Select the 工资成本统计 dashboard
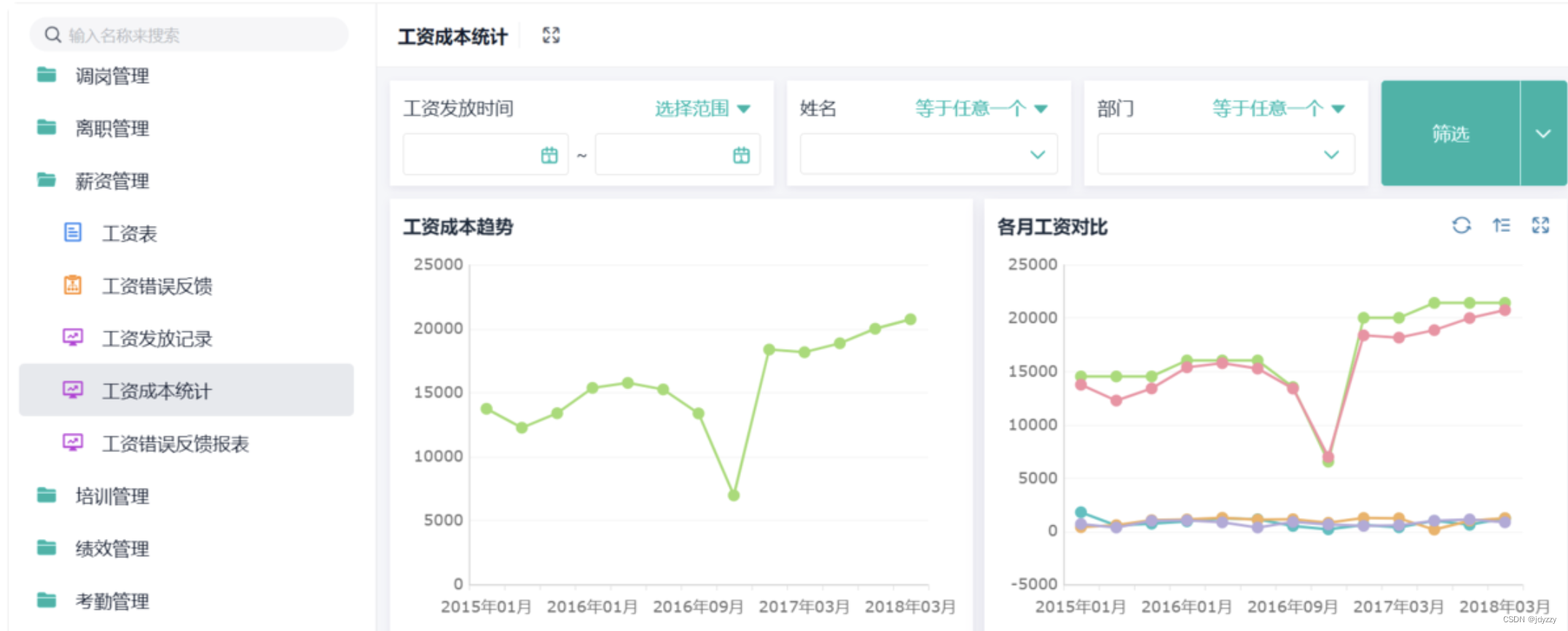The image size is (1568, 631). [x=186, y=391]
